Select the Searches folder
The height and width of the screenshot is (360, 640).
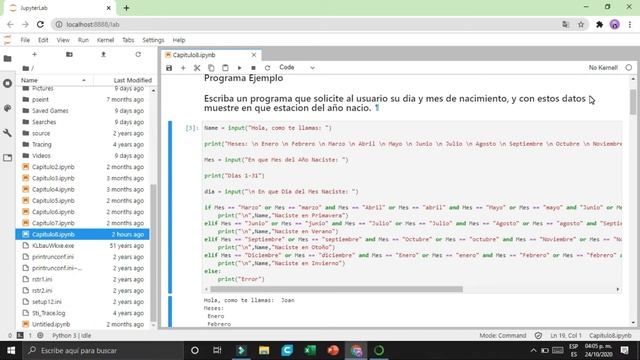point(83,122)
